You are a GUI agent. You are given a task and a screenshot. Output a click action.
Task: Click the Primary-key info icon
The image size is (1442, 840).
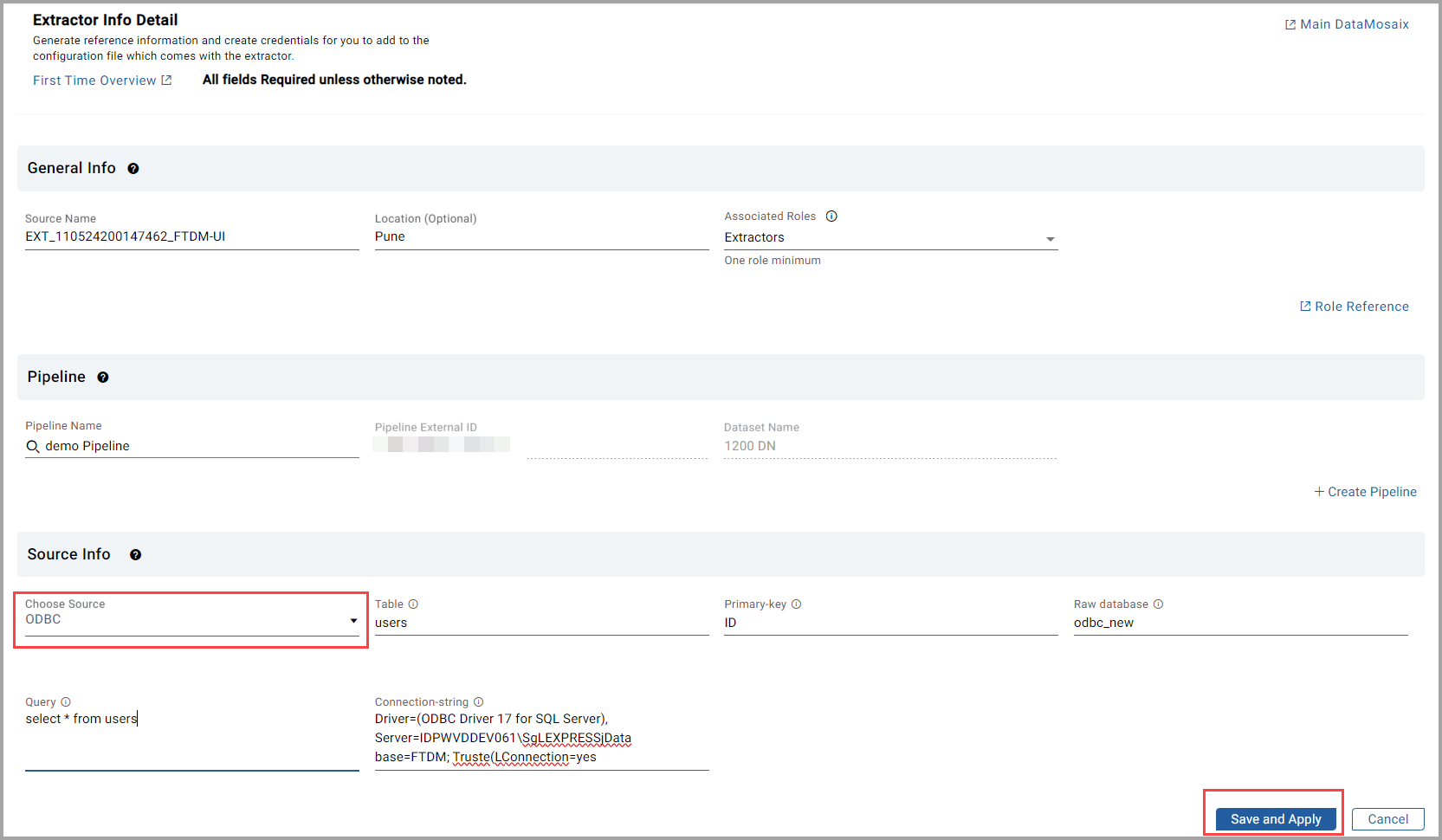796,604
